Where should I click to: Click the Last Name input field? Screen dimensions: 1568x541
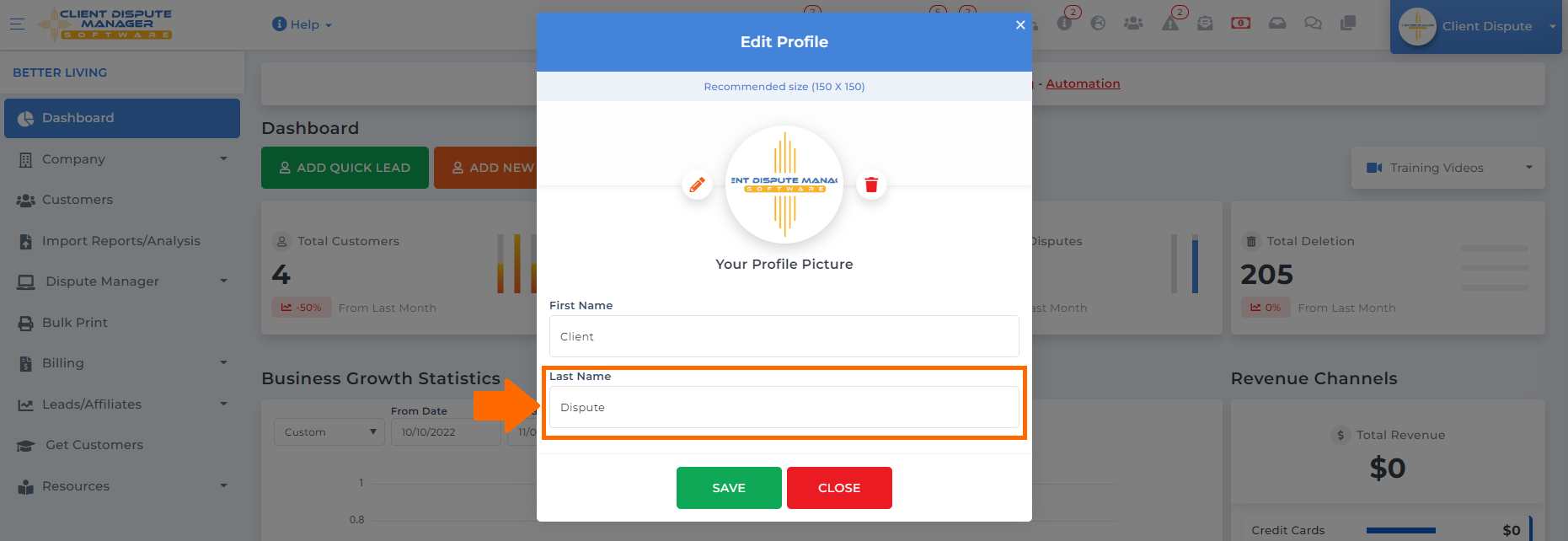pyautogui.click(x=784, y=407)
